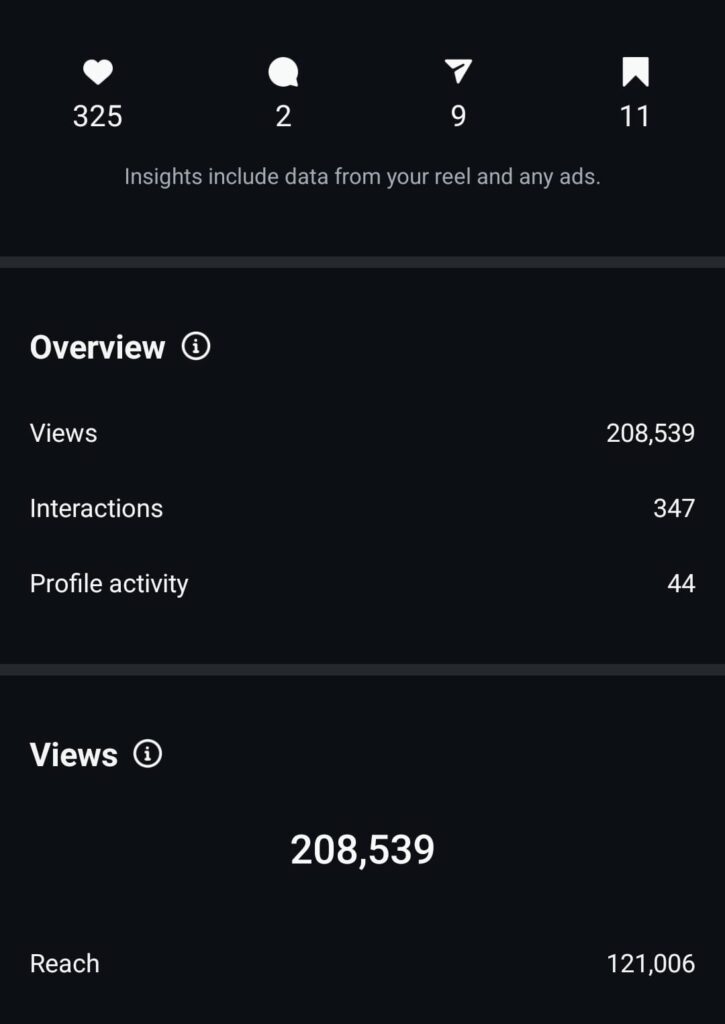Click the 11 saves count
Viewport: 725px width, 1024px height.
coord(635,116)
